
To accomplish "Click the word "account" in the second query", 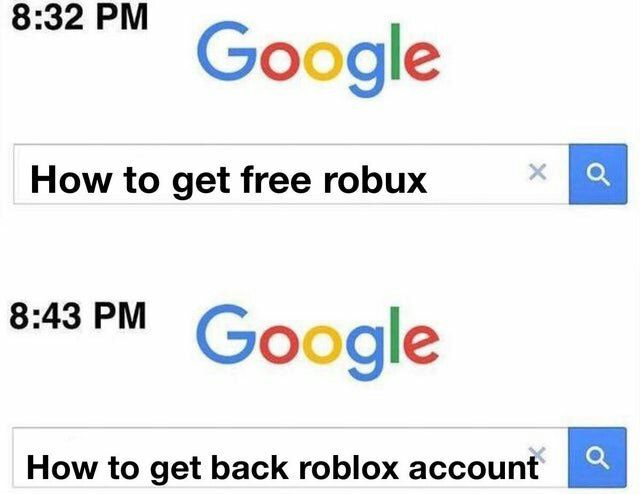I will [x=473, y=467].
